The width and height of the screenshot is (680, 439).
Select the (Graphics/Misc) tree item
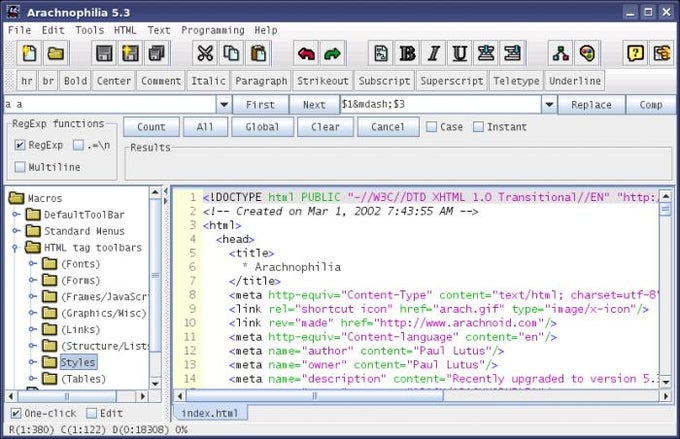(x=104, y=313)
